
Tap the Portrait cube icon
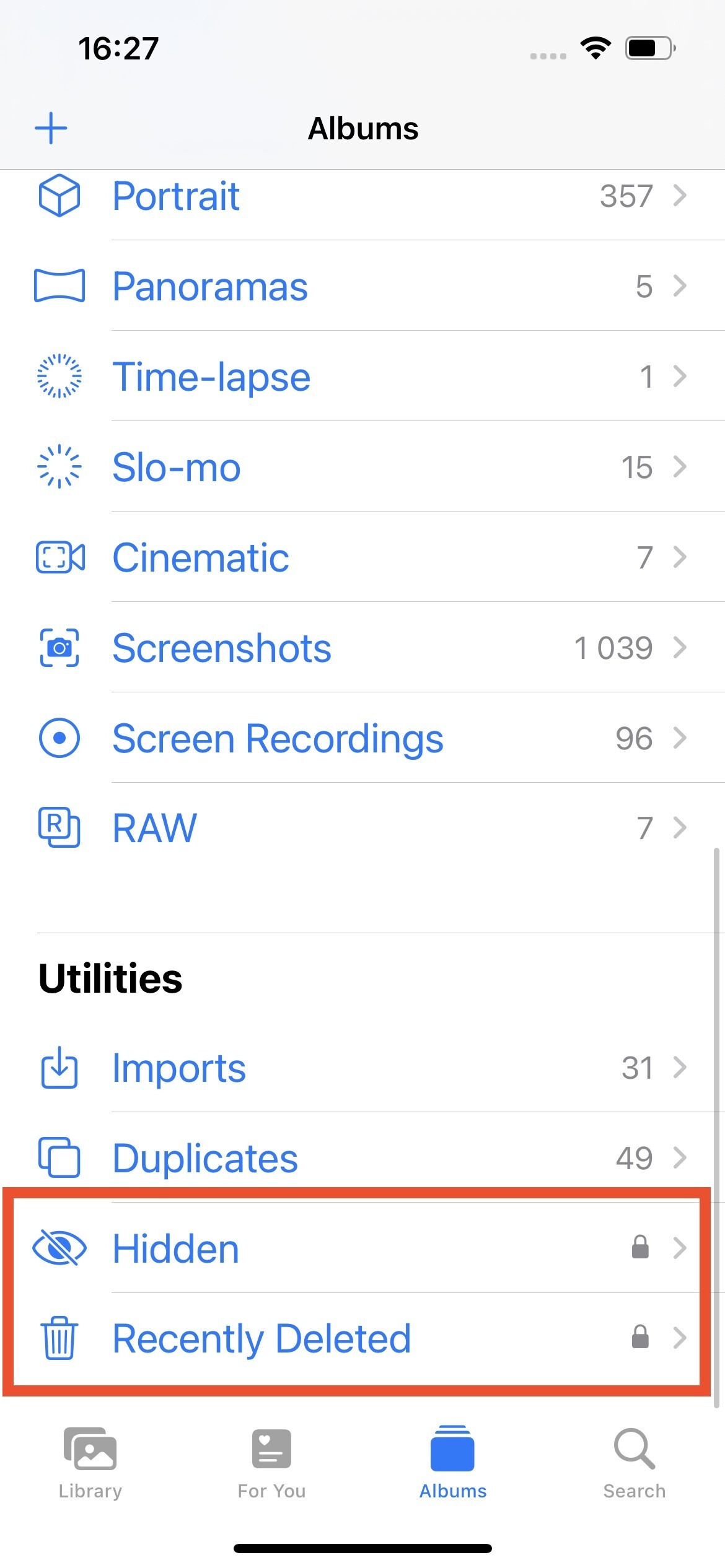(59, 196)
